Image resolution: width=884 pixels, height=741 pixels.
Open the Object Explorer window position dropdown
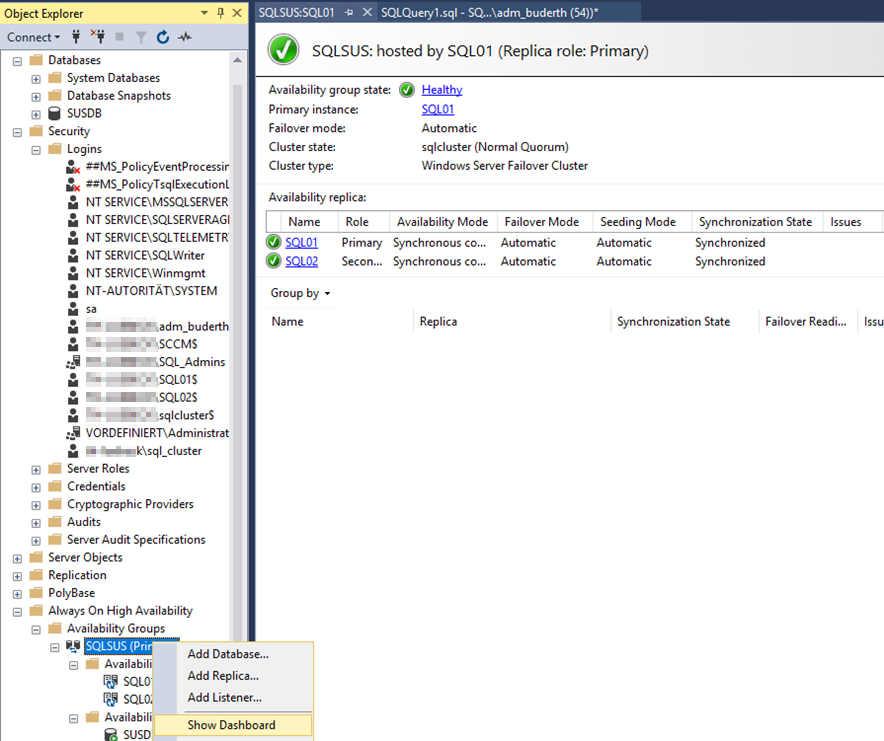204,13
